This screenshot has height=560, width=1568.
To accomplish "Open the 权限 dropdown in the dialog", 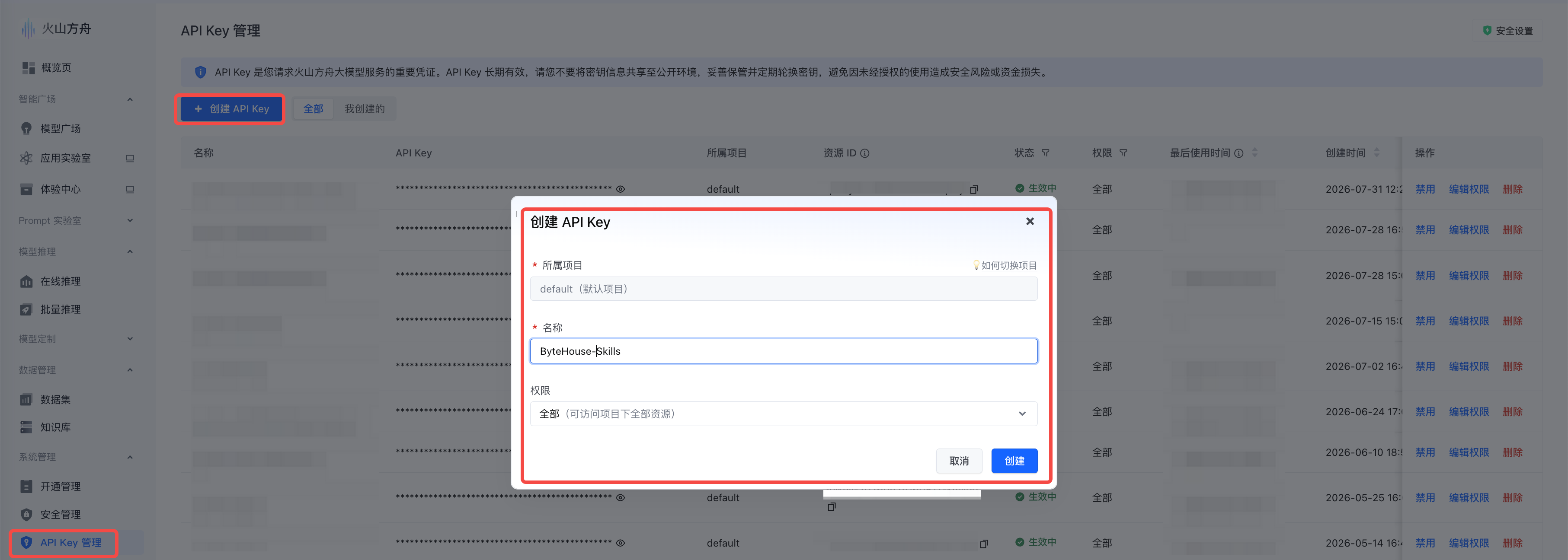I will (784, 414).
